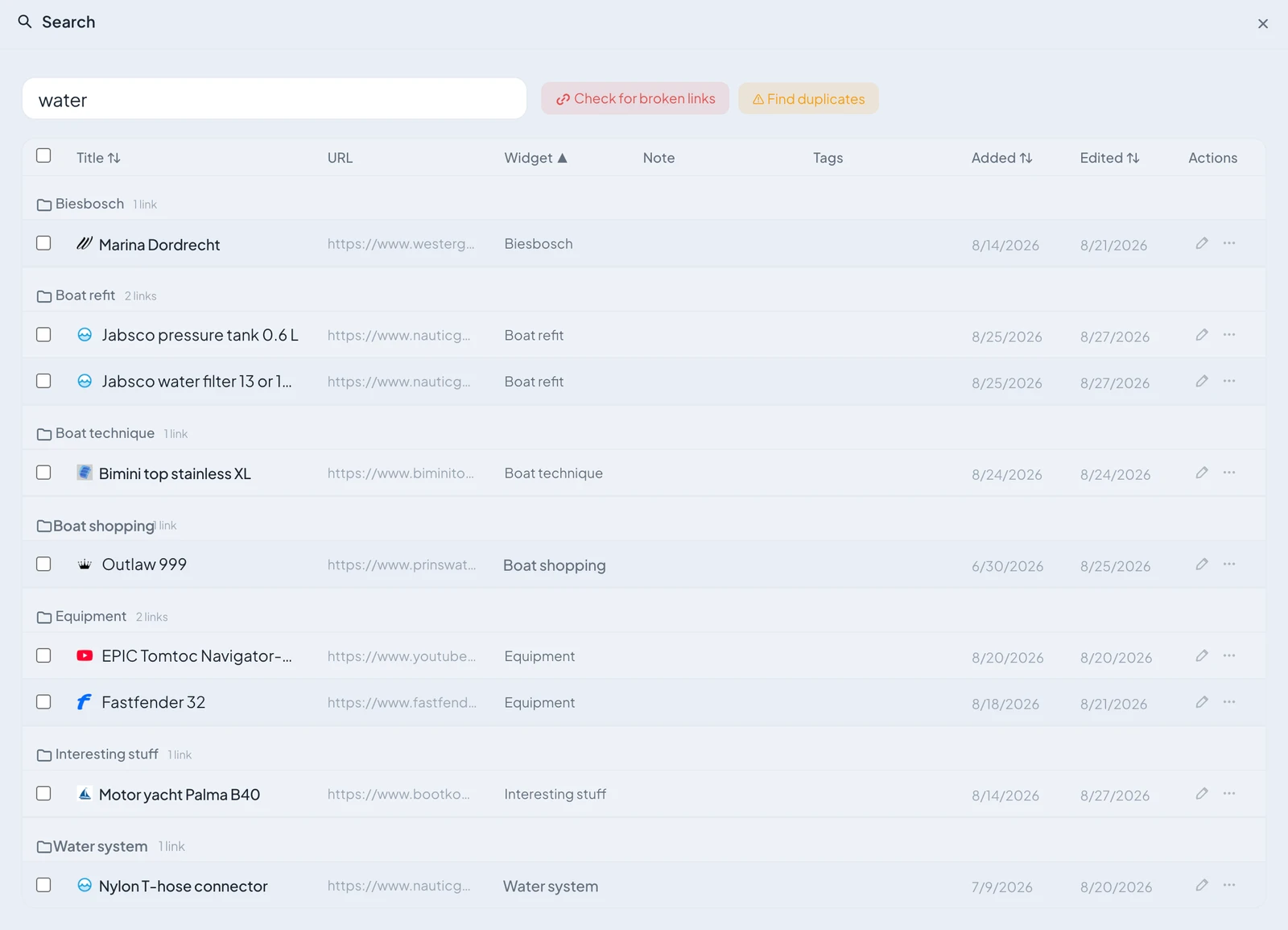Click the YouTube favicon of EPIC Tomtoc
This screenshot has width=1288, height=930.
85,656
